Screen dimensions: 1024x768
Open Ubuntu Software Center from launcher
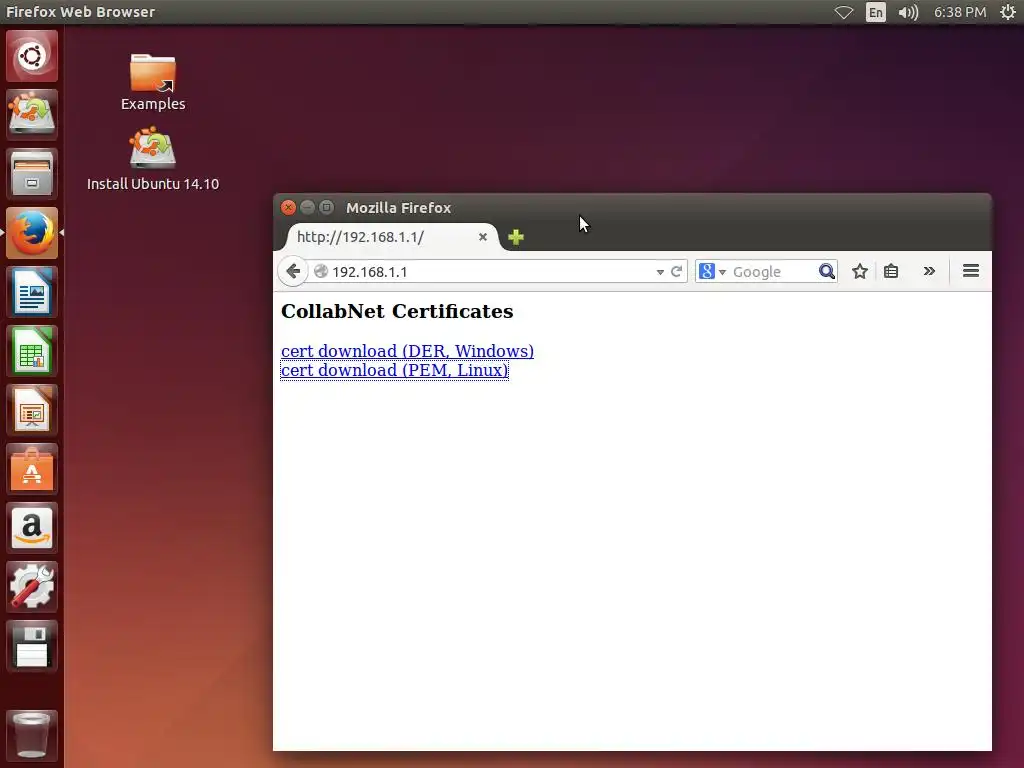32,469
